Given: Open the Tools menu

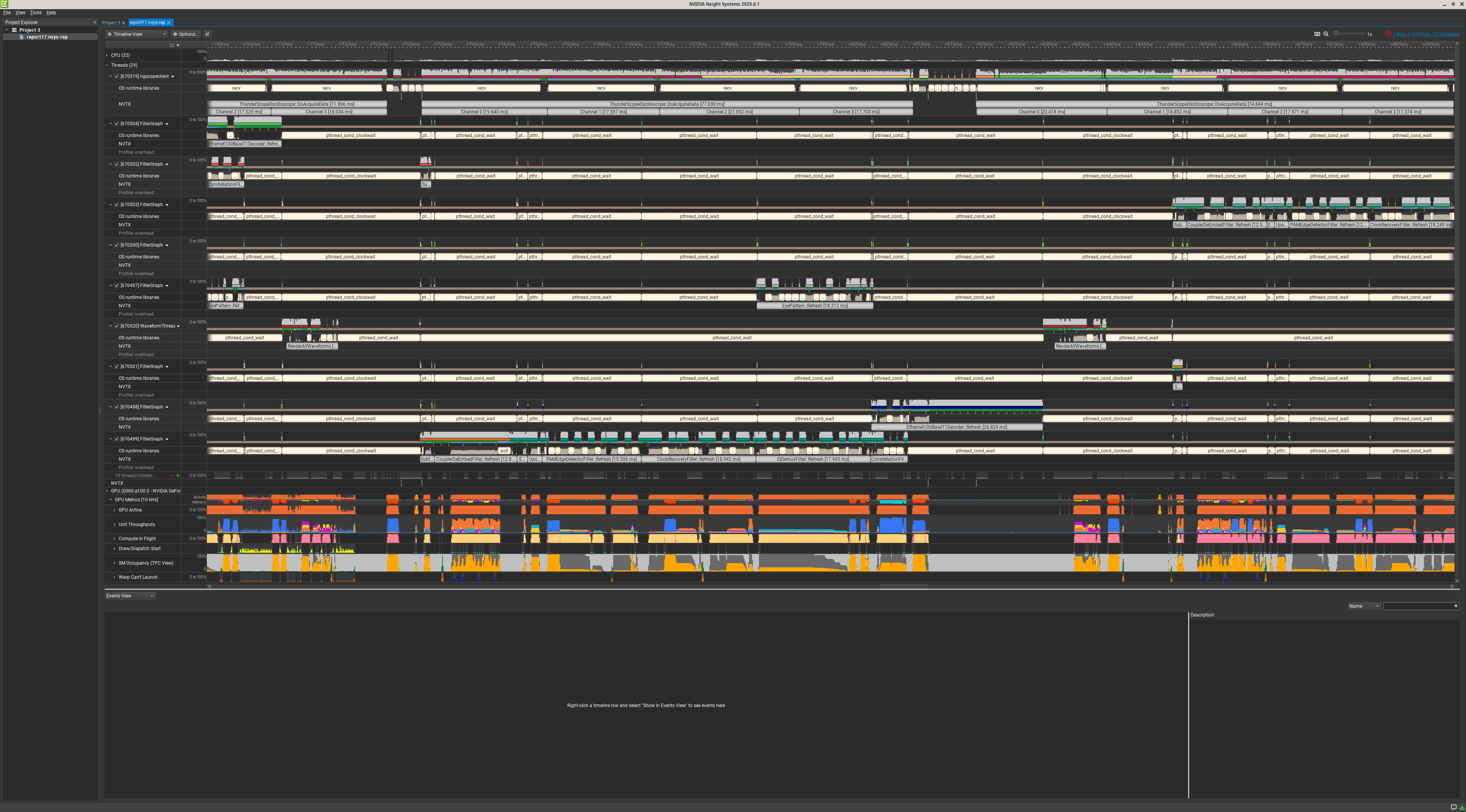Looking at the screenshot, I should coord(35,13).
